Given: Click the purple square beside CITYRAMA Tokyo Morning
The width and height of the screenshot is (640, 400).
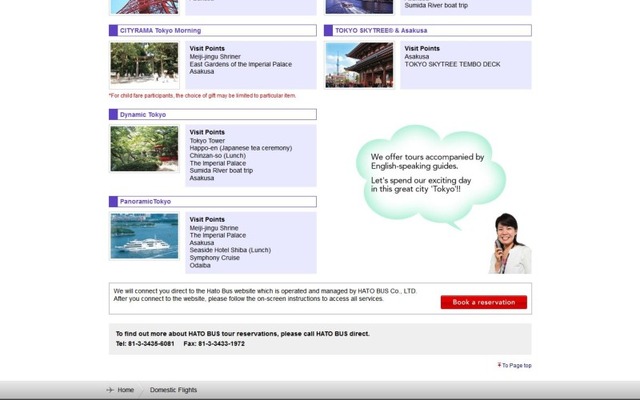Looking at the screenshot, I should [113, 30].
